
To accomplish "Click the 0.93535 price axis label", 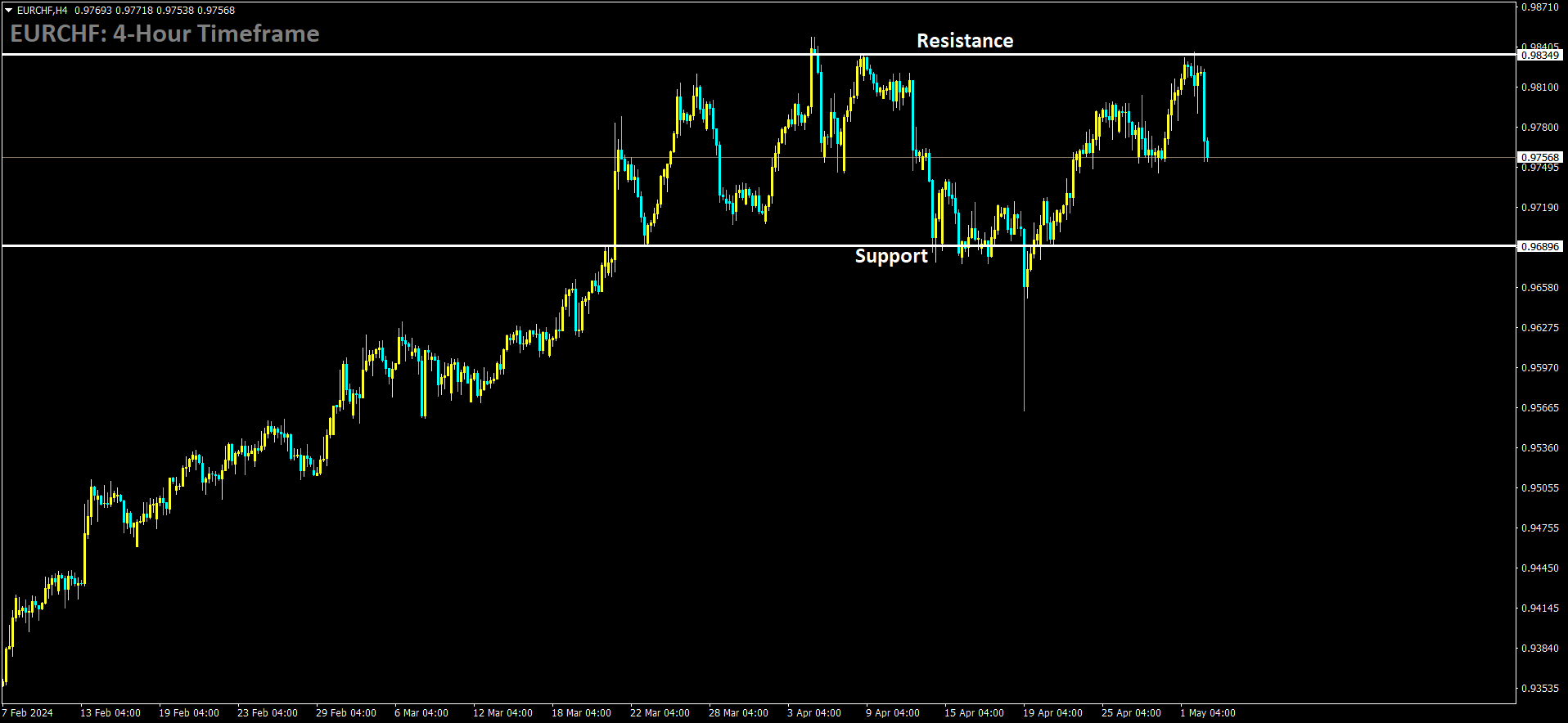I will click(1540, 689).
